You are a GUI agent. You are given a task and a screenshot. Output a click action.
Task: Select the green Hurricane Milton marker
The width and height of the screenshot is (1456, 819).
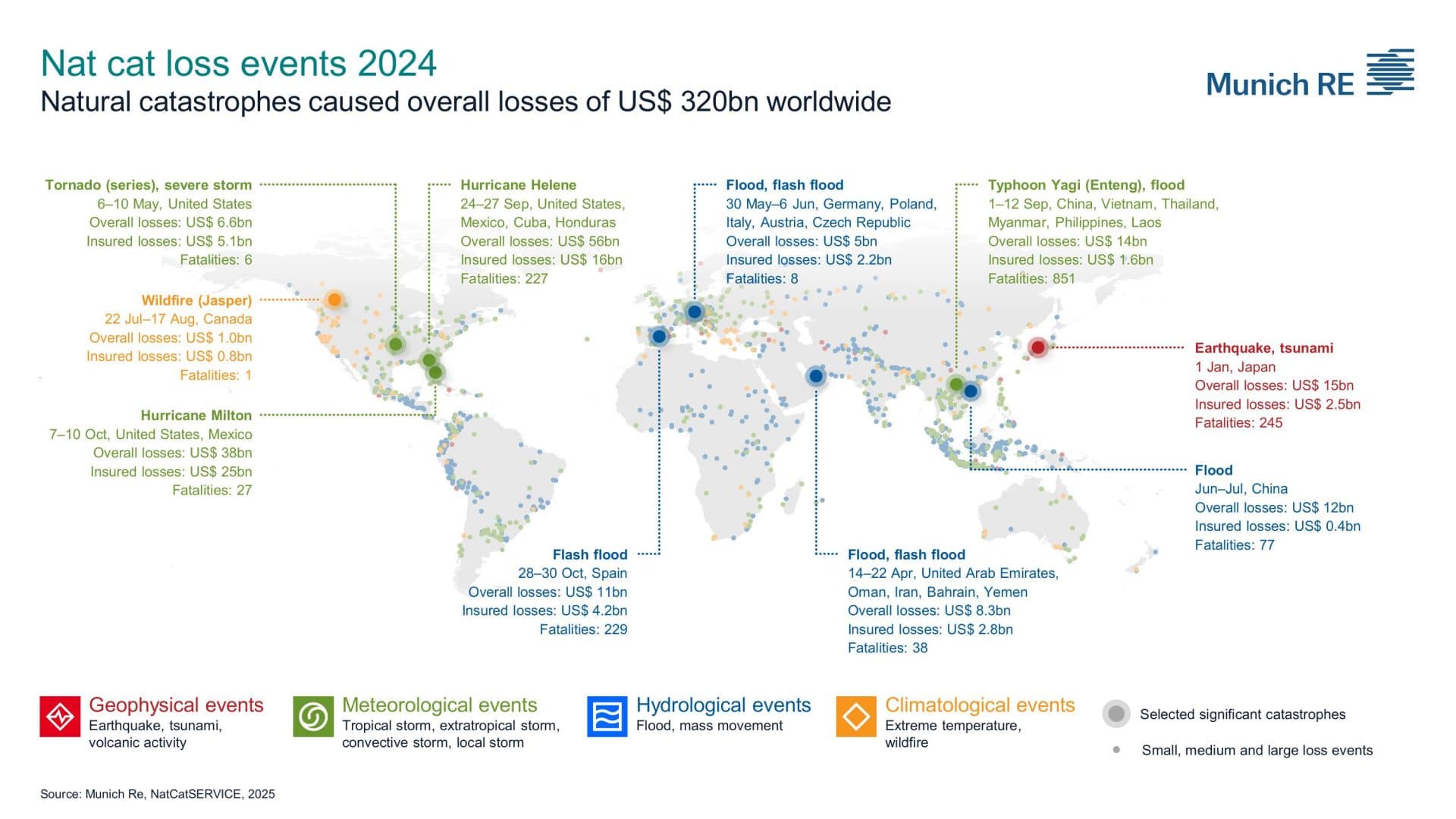(x=435, y=372)
